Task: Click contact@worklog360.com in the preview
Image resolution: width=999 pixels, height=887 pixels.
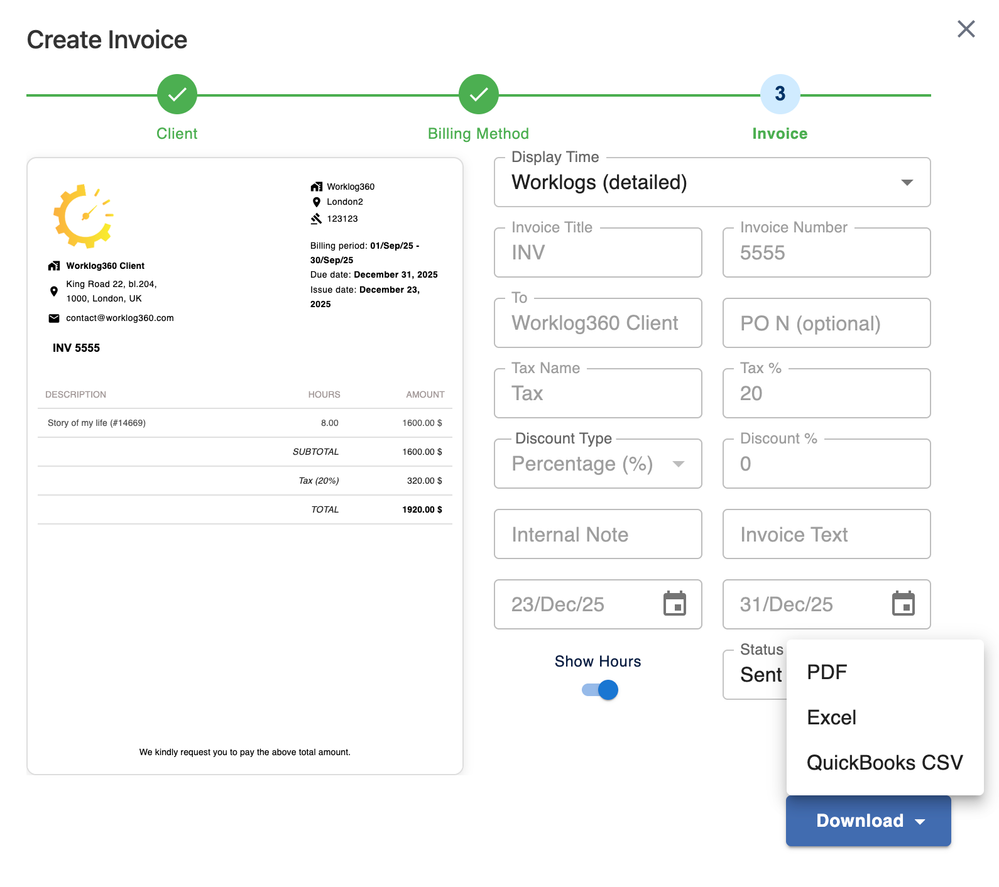Action: click(120, 318)
